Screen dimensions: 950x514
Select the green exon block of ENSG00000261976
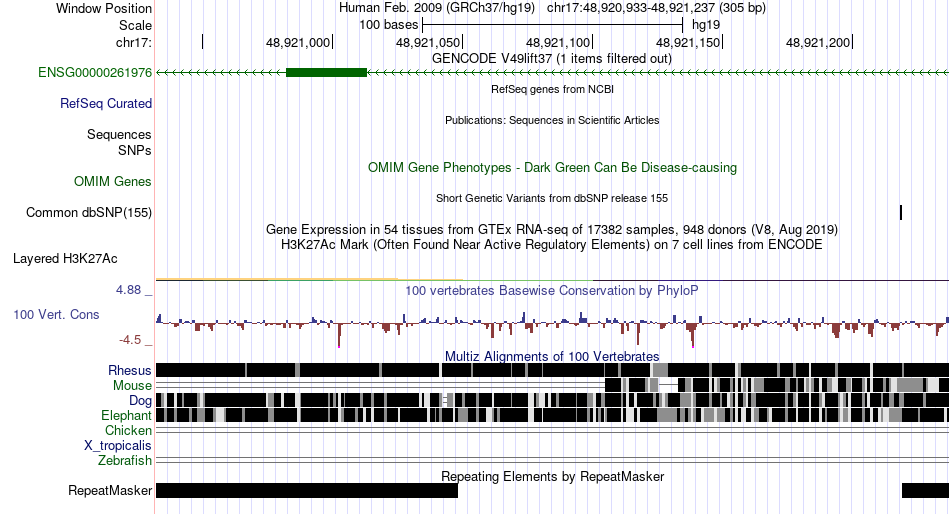(x=326, y=73)
